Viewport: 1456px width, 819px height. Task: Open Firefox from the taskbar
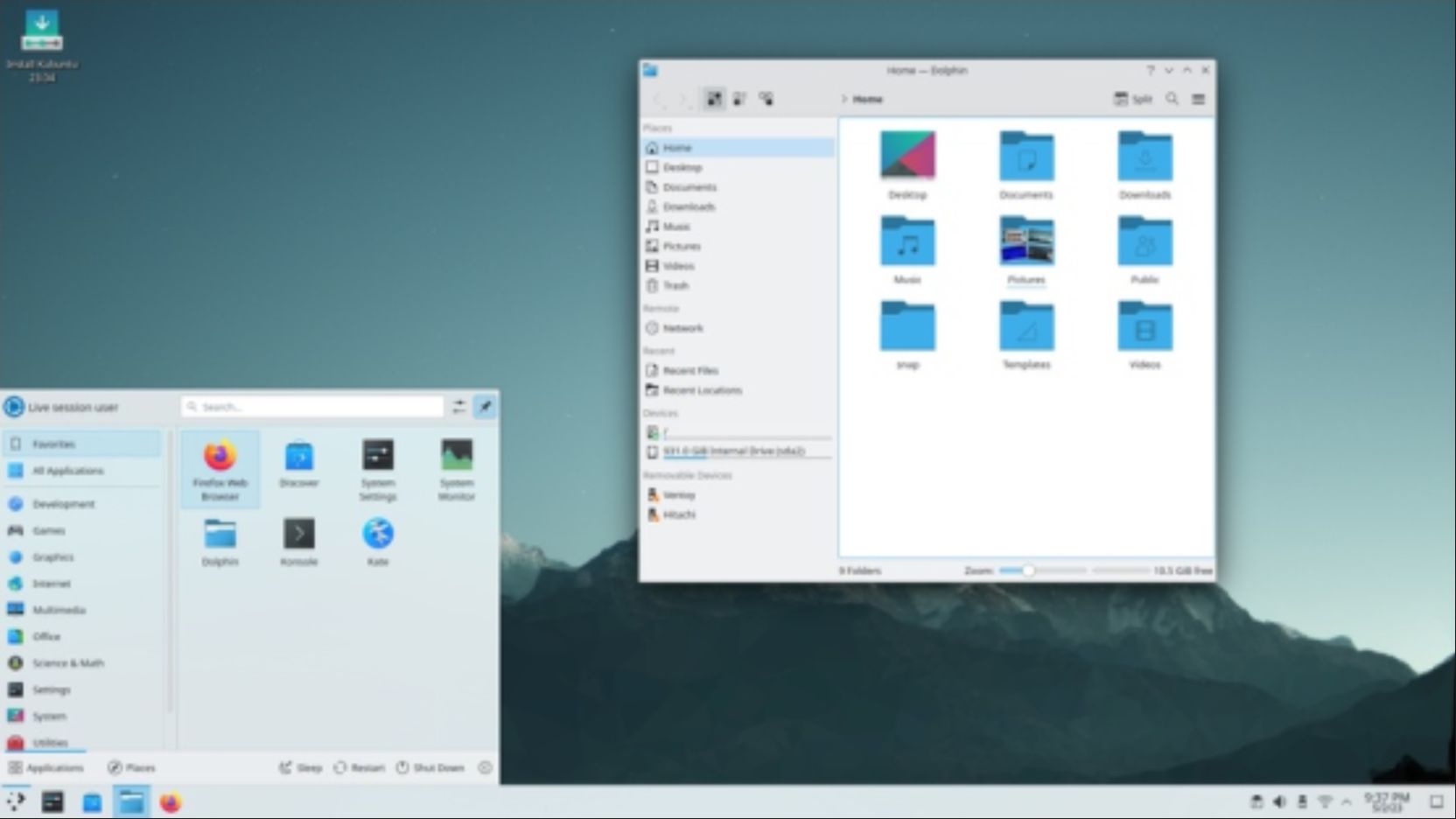pos(171,801)
